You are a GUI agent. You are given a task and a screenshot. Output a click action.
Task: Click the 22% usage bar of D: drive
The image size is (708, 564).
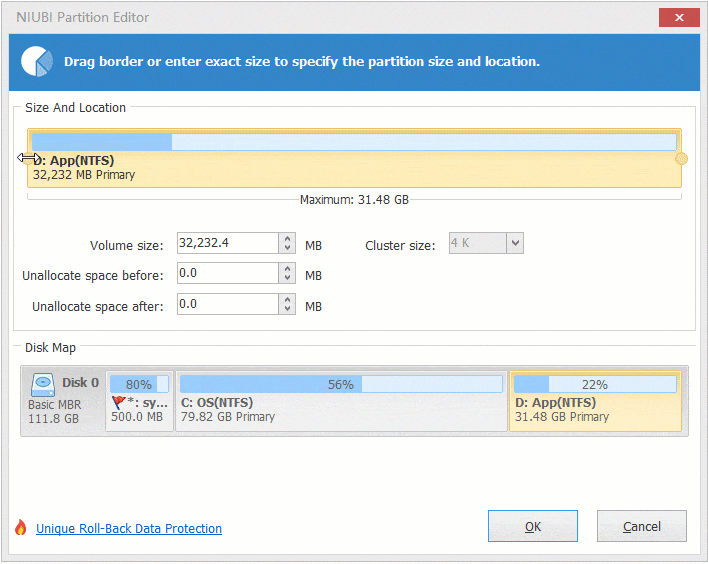595,384
